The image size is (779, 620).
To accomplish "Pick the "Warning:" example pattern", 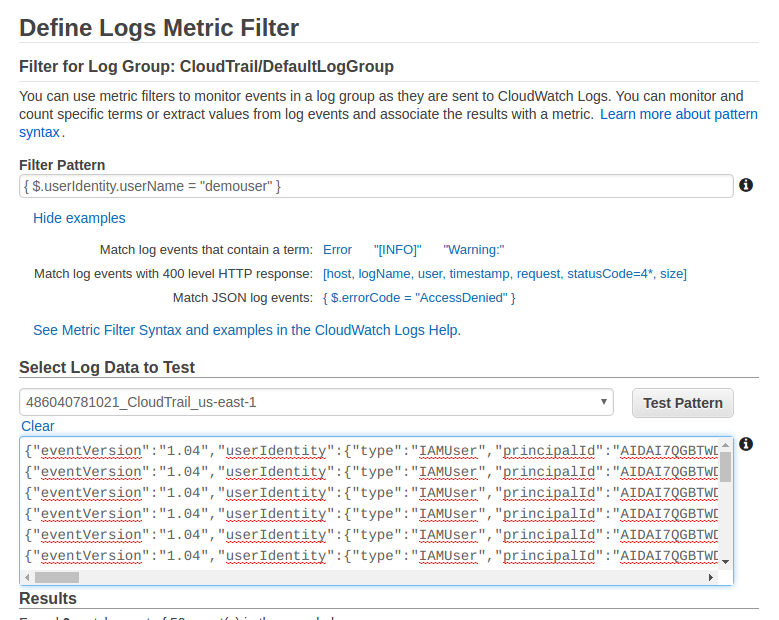I will point(474,249).
